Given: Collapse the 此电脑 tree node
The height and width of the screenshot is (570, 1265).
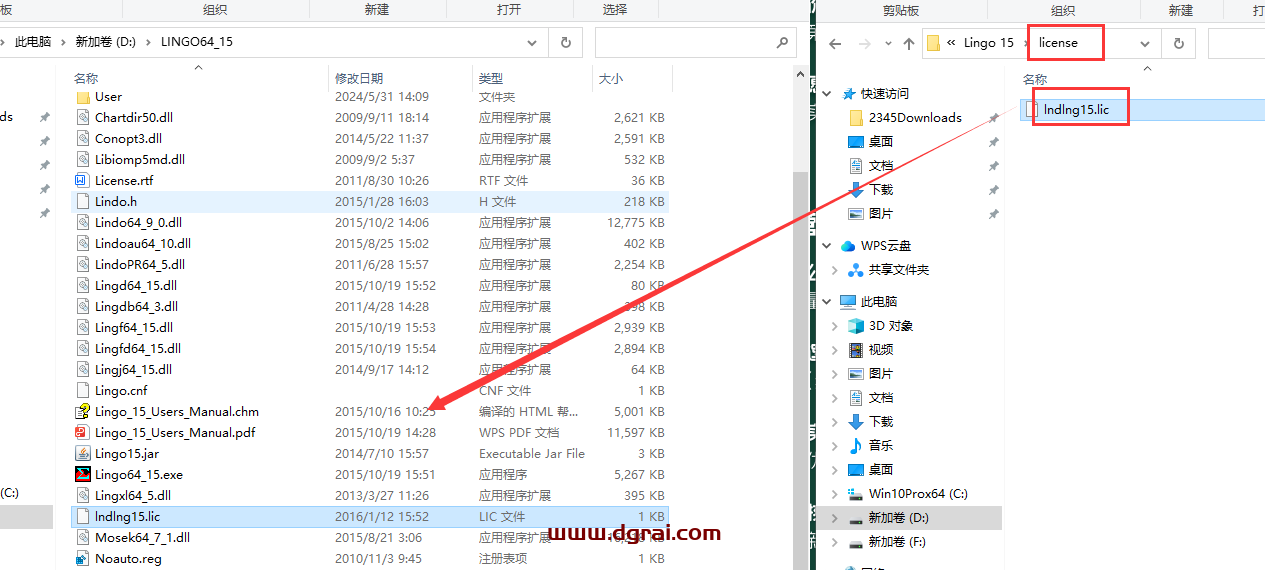Looking at the screenshot, I should tap(827, 301).
